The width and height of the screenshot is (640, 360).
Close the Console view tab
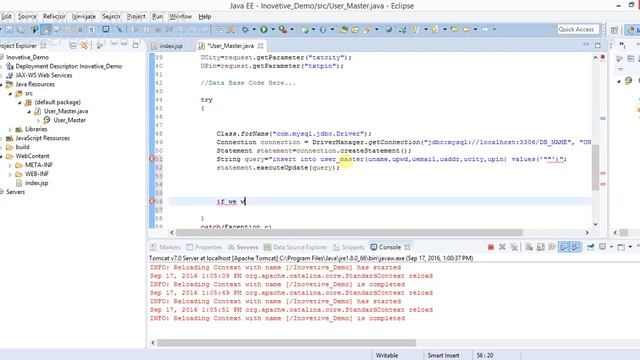click(x=407, y=247)
